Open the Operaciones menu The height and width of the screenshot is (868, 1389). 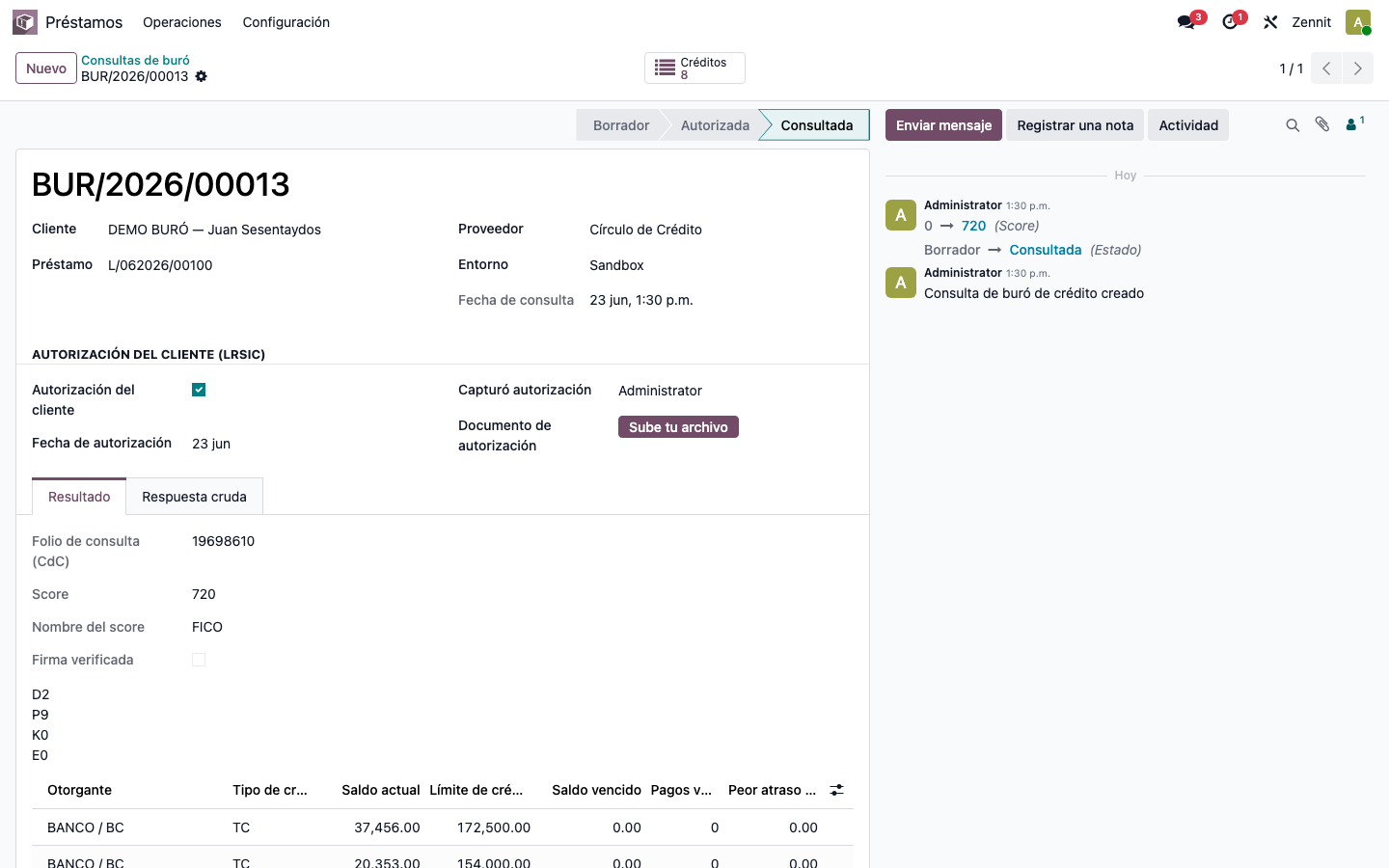pos(182,22)
